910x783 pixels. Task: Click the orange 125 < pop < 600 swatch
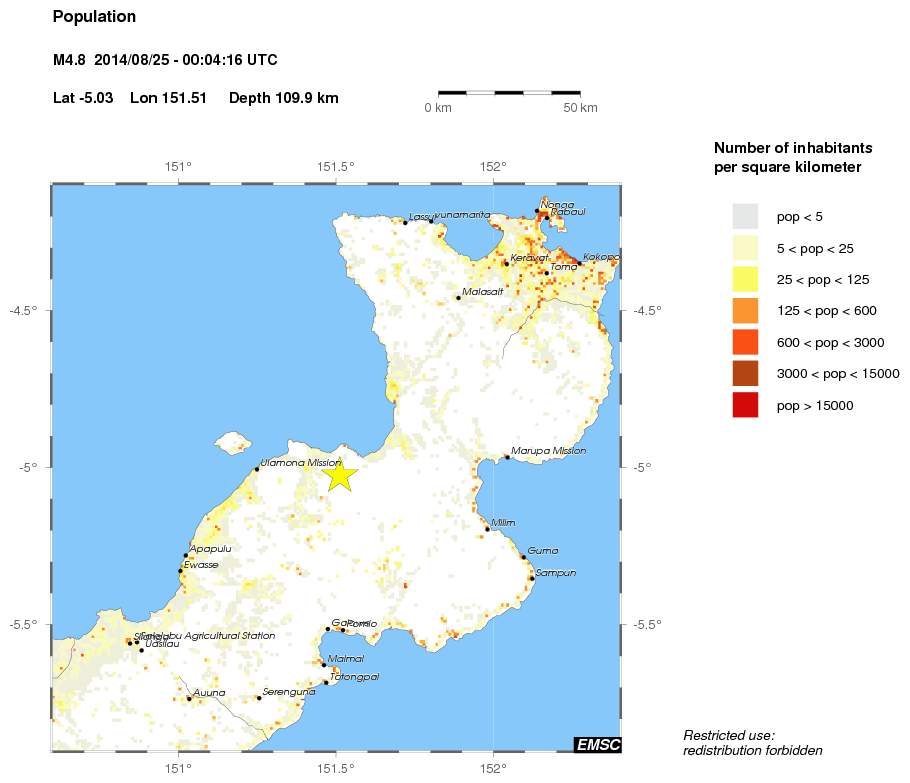coord(745,311)
